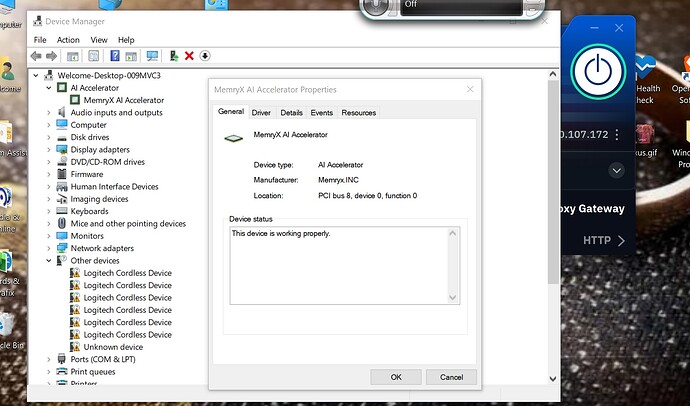Collapse the AI Accelerator category
Viewport: 690px width, 406px height.
pos(49,88)
